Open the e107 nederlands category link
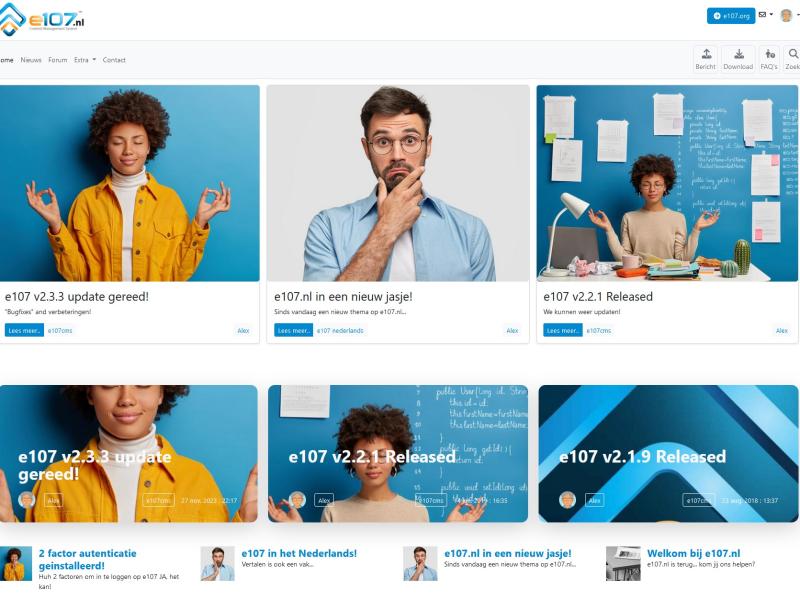 [x=340, y=331]
